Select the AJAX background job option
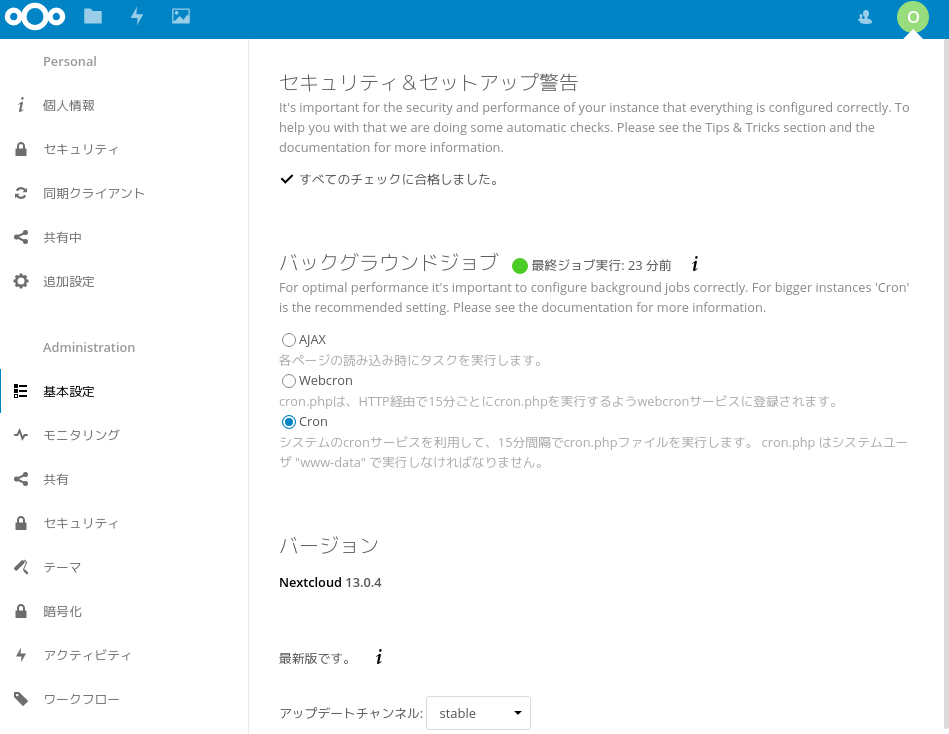The width and height of the screenshot is (949, 734). pyautogui.click(x=289, y=340)
